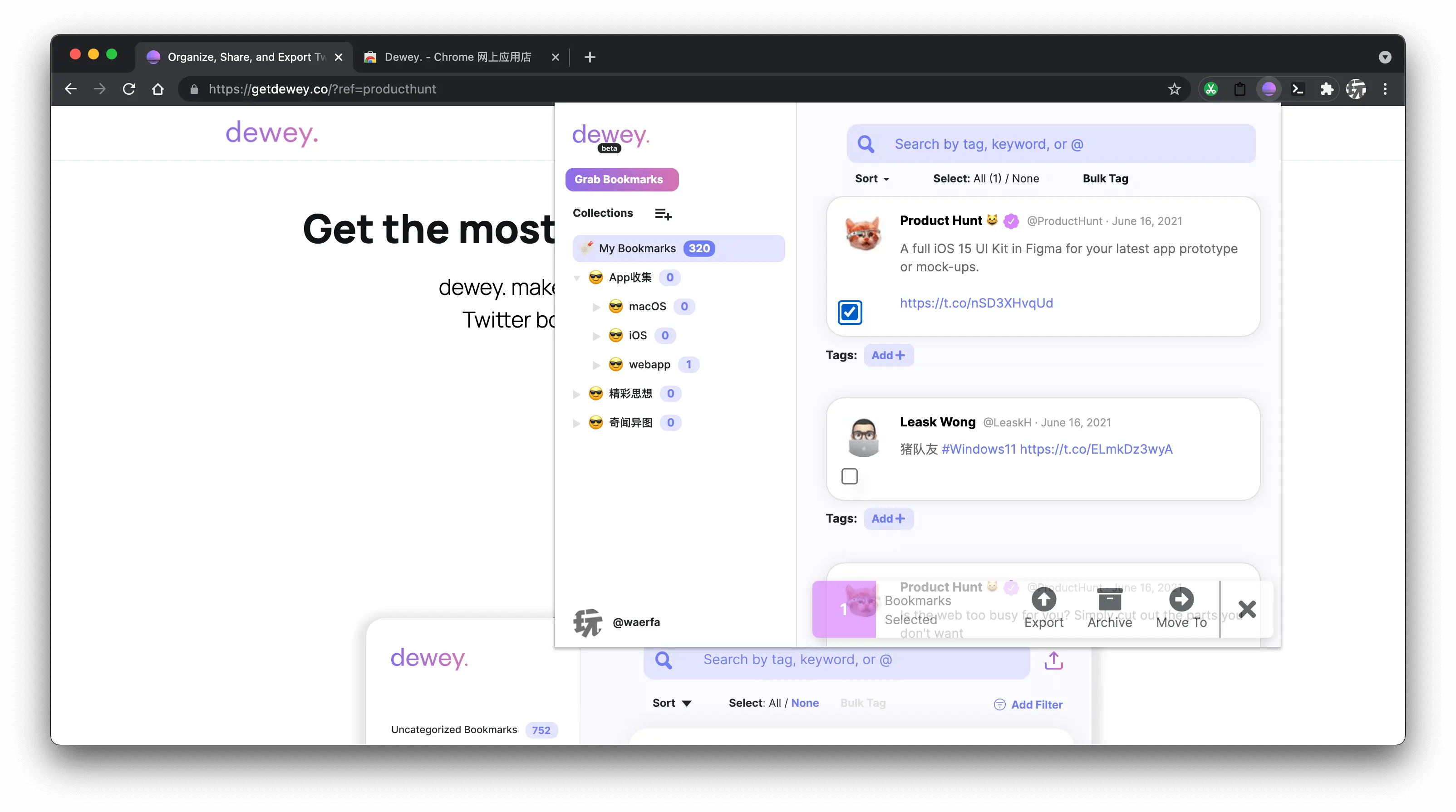
Task: Click the terminal prompt extension icon
Action: click(1298, 89)
